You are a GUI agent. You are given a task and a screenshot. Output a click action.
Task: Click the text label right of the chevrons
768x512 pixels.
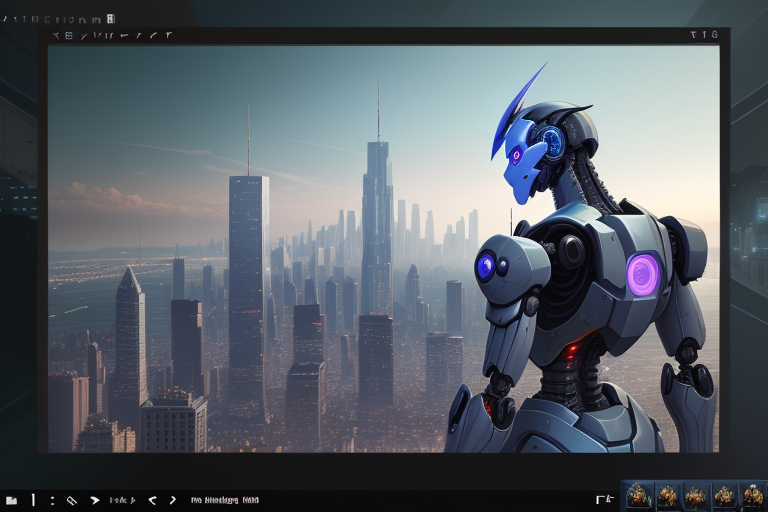tap(225, 499)
